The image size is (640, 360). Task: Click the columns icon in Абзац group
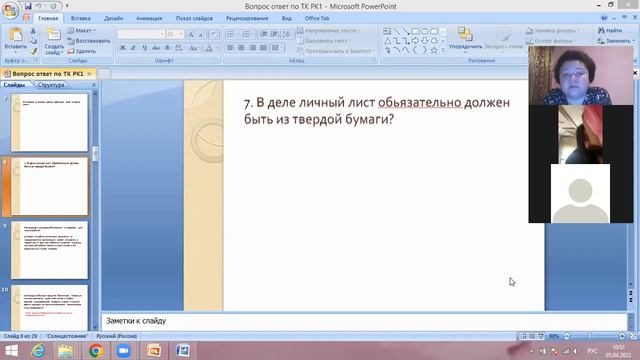point(276,48)
